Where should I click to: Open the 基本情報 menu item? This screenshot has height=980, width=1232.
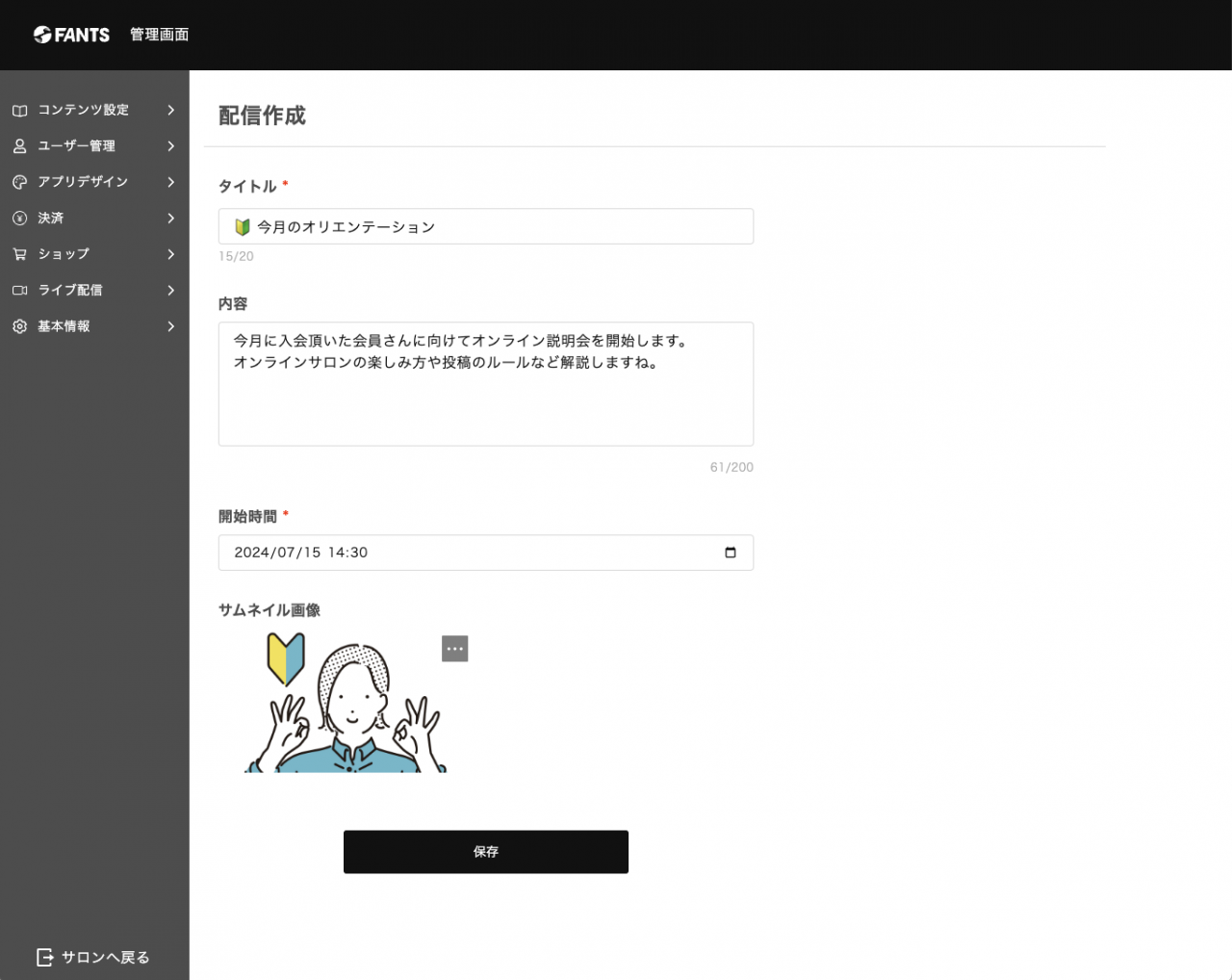coord(94,326)
